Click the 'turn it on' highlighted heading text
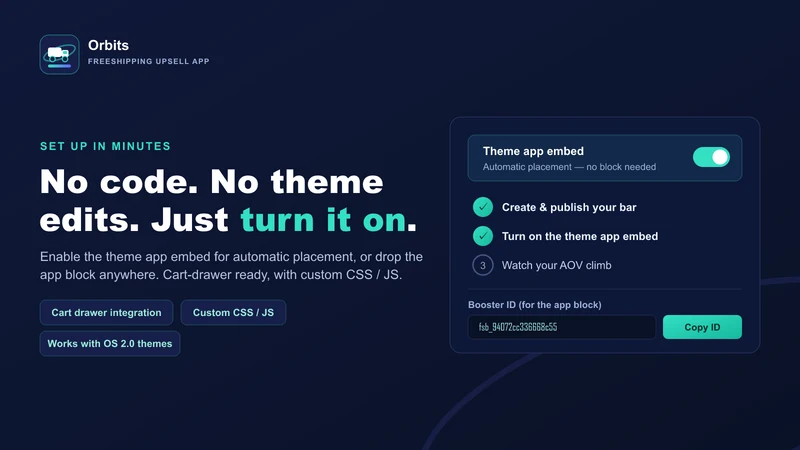The width and height of the screenshot is (800, 450). [323, 220]
